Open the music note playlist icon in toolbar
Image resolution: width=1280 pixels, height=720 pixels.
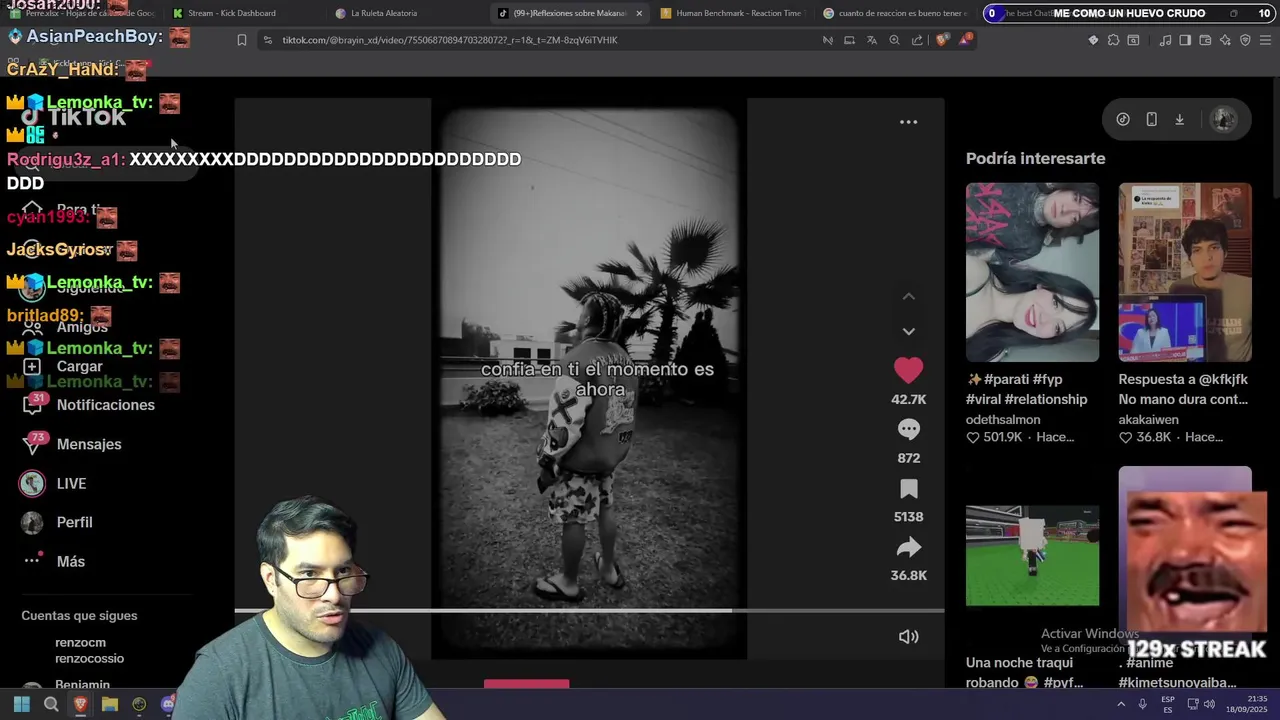1165,40
